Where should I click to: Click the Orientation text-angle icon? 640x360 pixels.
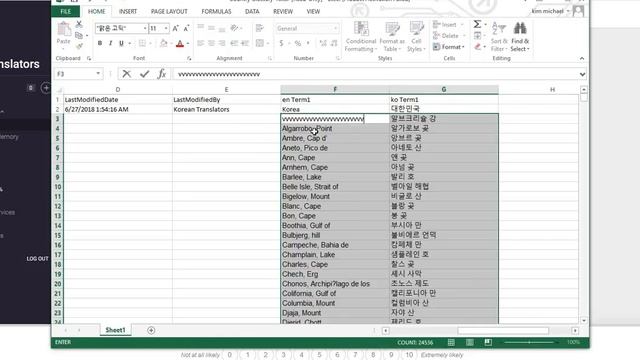pyautogui.click(x=234, y=28)
